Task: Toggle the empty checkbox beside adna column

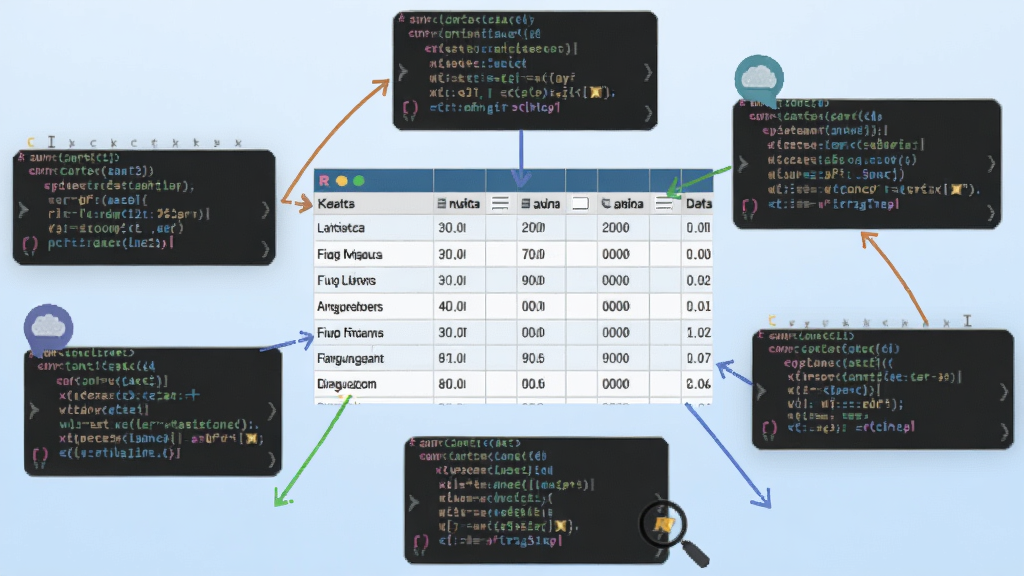Action: coord(580,204)
